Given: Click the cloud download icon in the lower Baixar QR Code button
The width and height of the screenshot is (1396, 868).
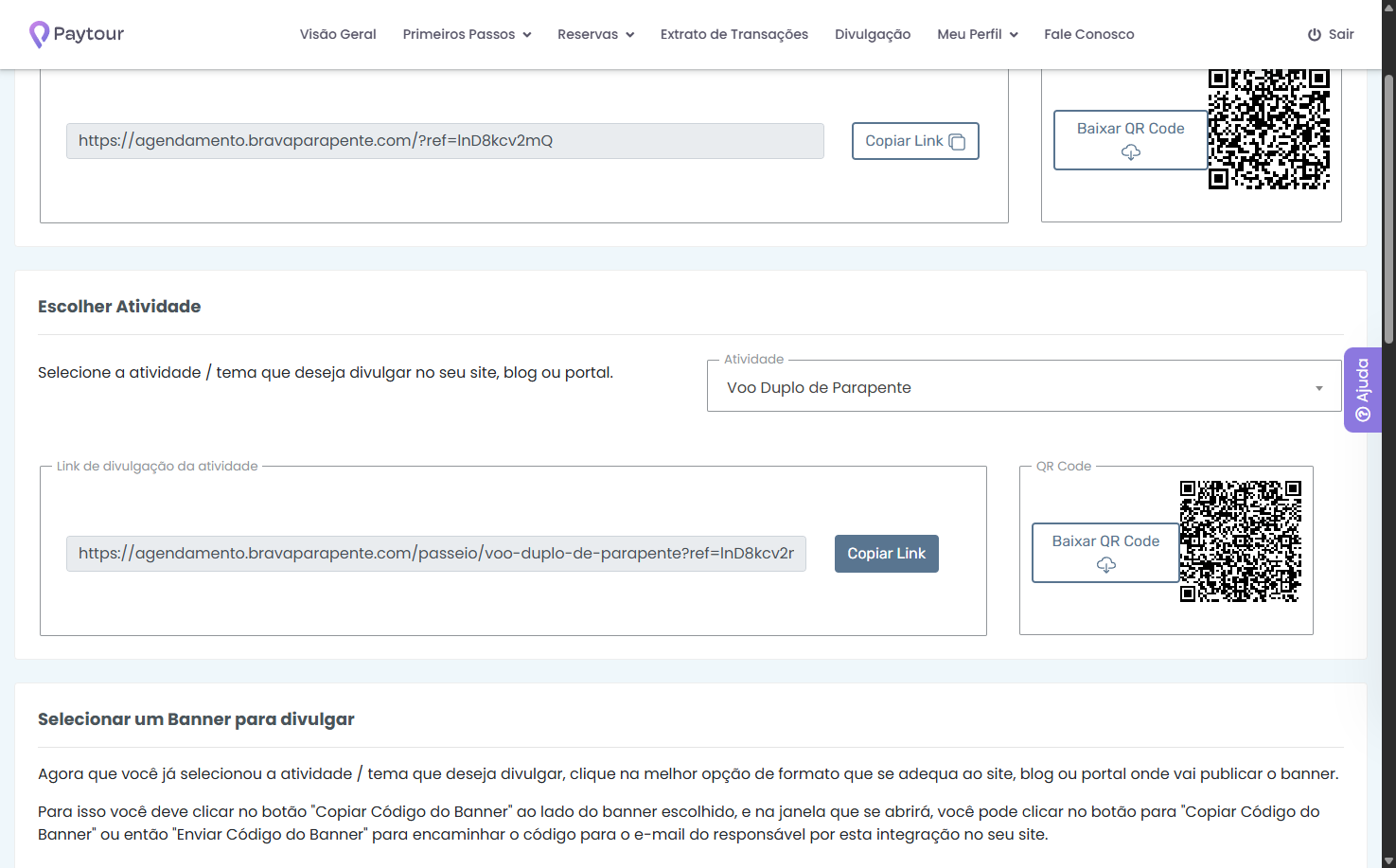Looking at the screenshot, I should [1106, 565].
